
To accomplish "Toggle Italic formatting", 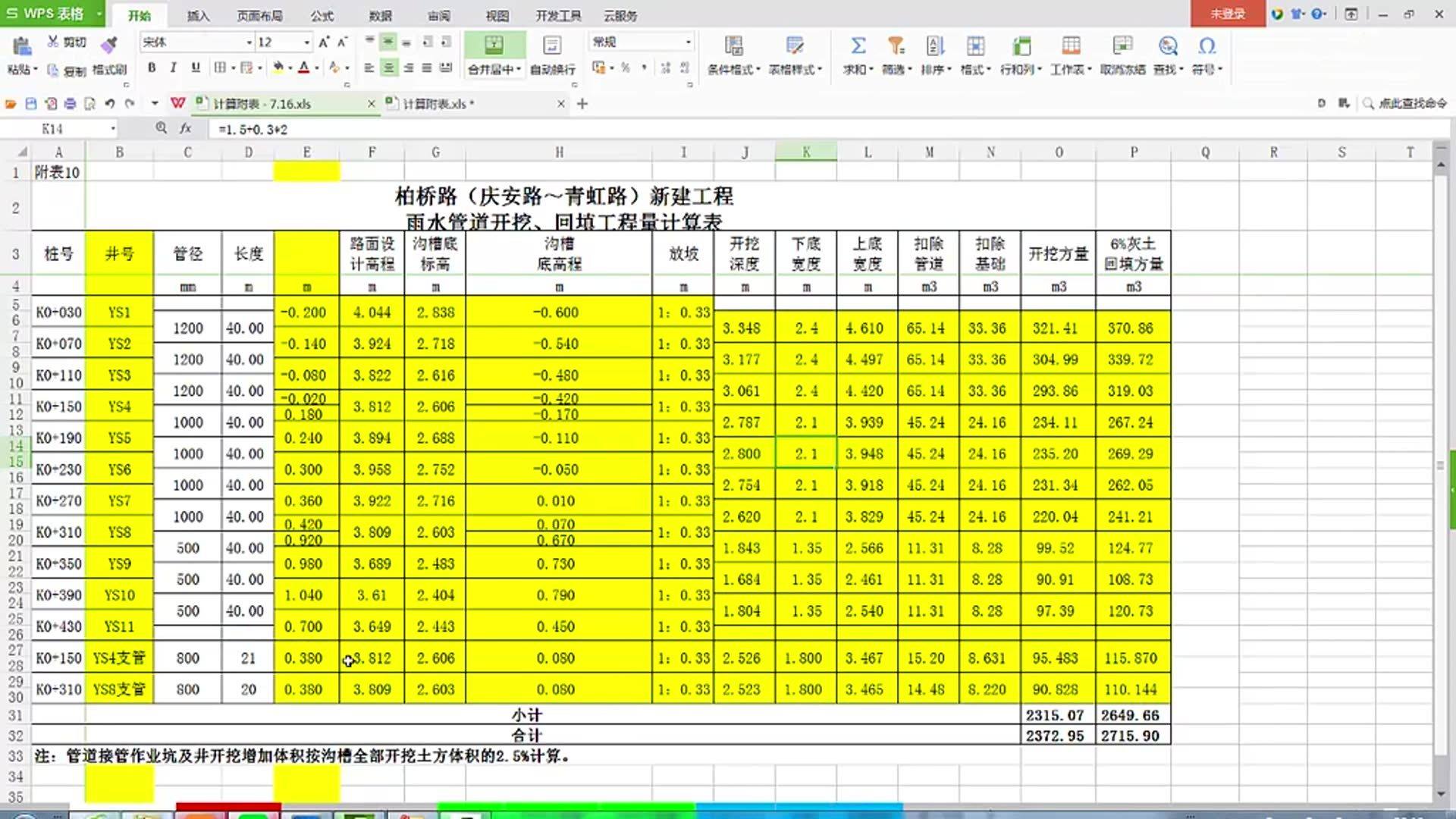I will pos(173,68).
